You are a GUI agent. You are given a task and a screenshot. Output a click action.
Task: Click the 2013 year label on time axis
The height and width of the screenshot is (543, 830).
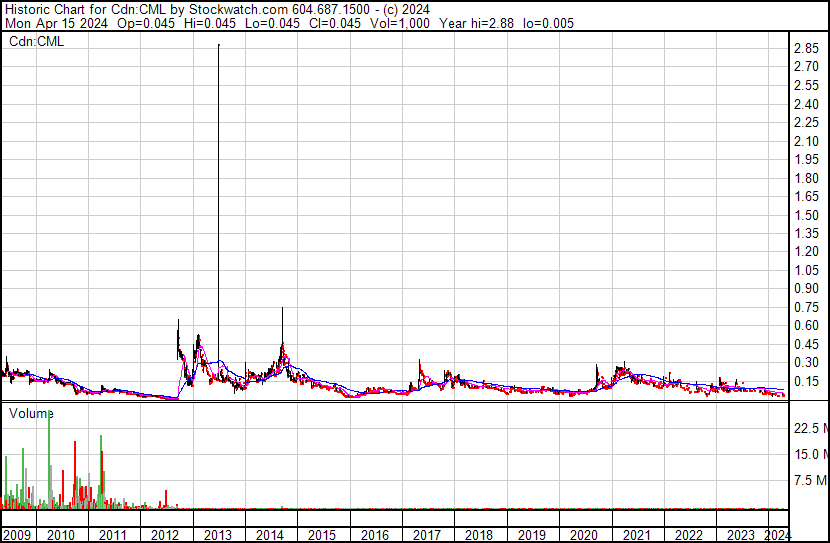tap(217, 535)
